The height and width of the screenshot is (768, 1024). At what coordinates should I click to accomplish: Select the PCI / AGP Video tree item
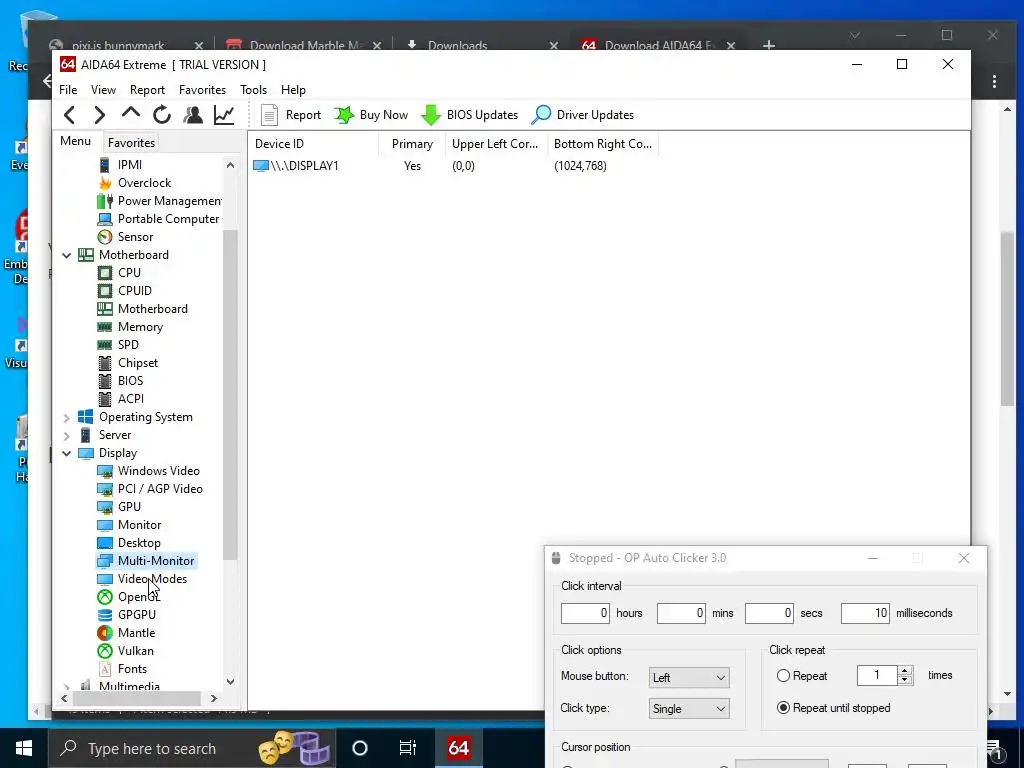click(x=150, y=488)
